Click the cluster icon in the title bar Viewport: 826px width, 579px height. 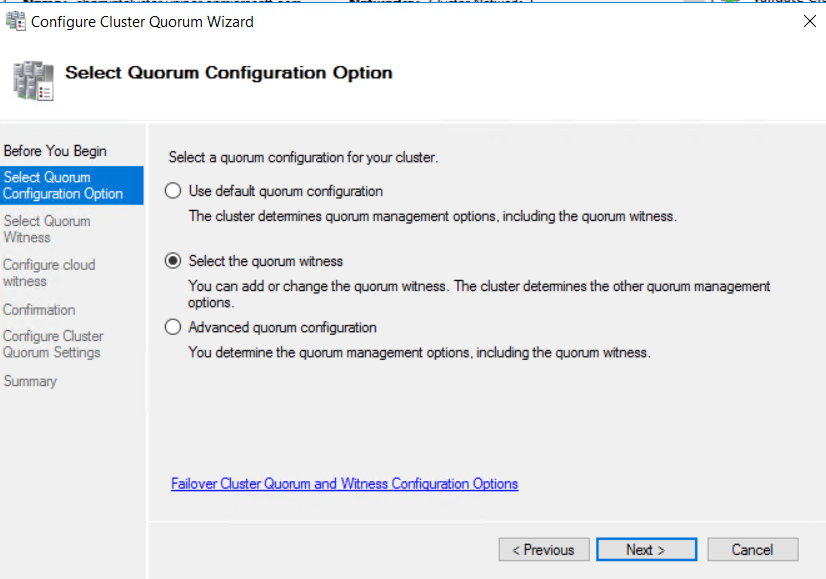pos(17,21)
